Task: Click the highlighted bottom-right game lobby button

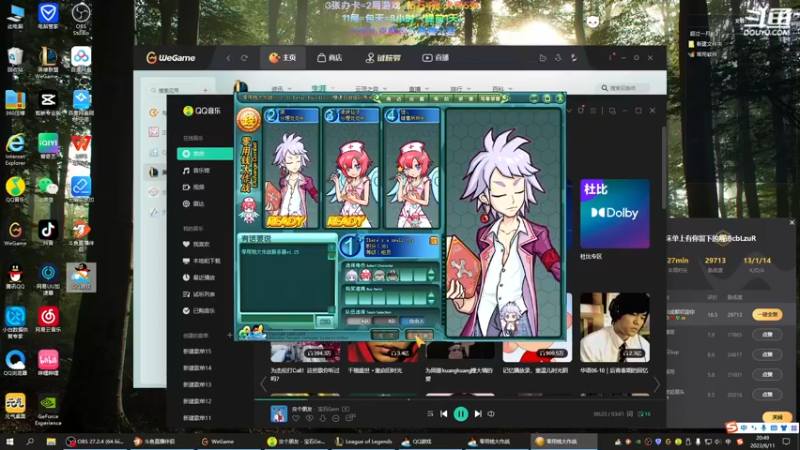Action: [x=419, y=335]
